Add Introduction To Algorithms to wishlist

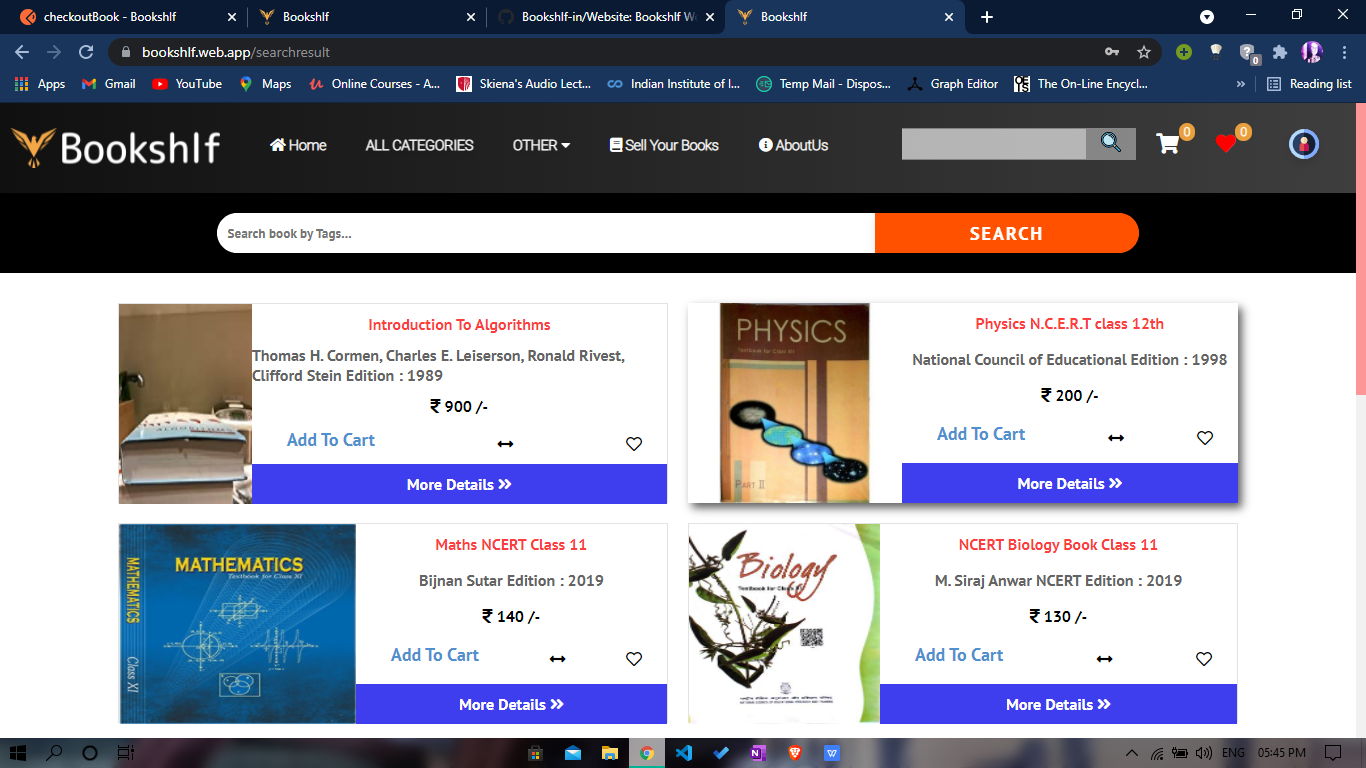tap(634, 444)
